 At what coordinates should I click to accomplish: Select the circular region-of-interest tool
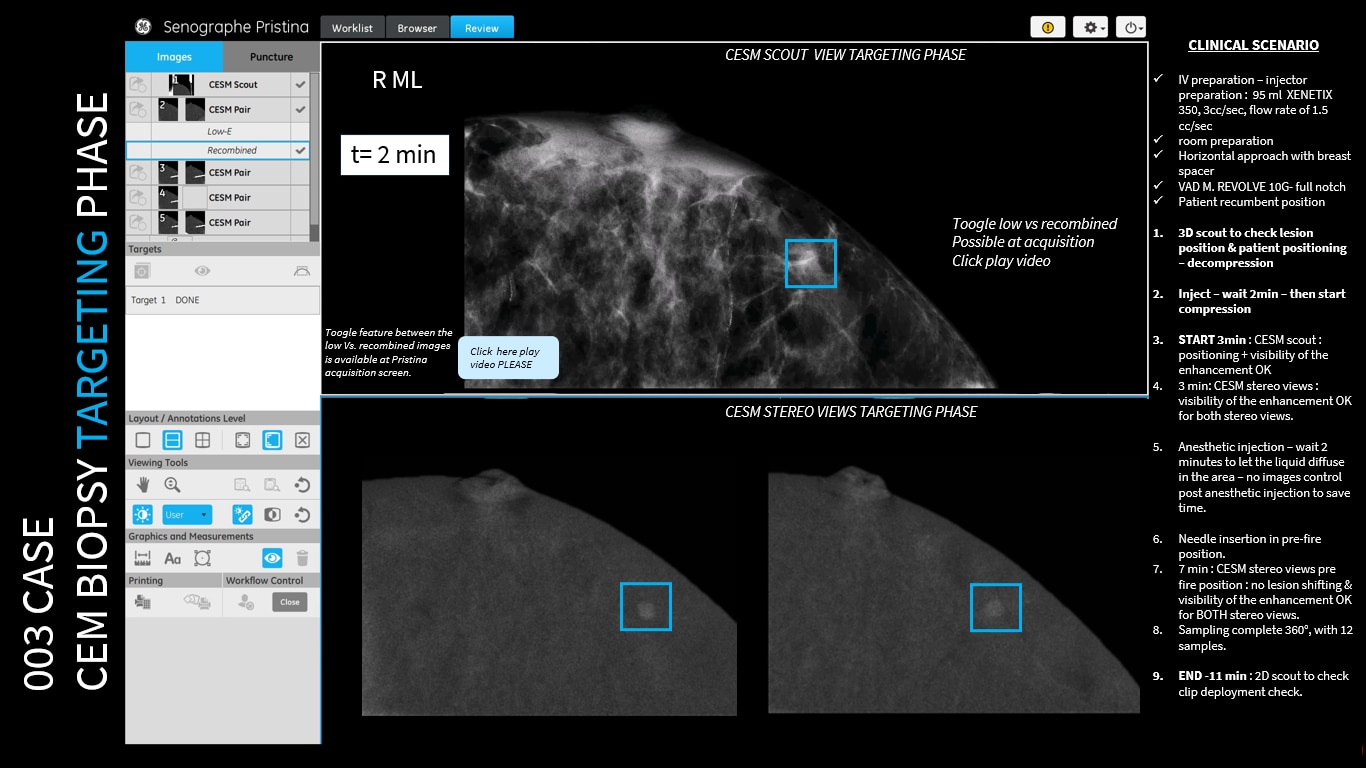[x=203, y=559]
